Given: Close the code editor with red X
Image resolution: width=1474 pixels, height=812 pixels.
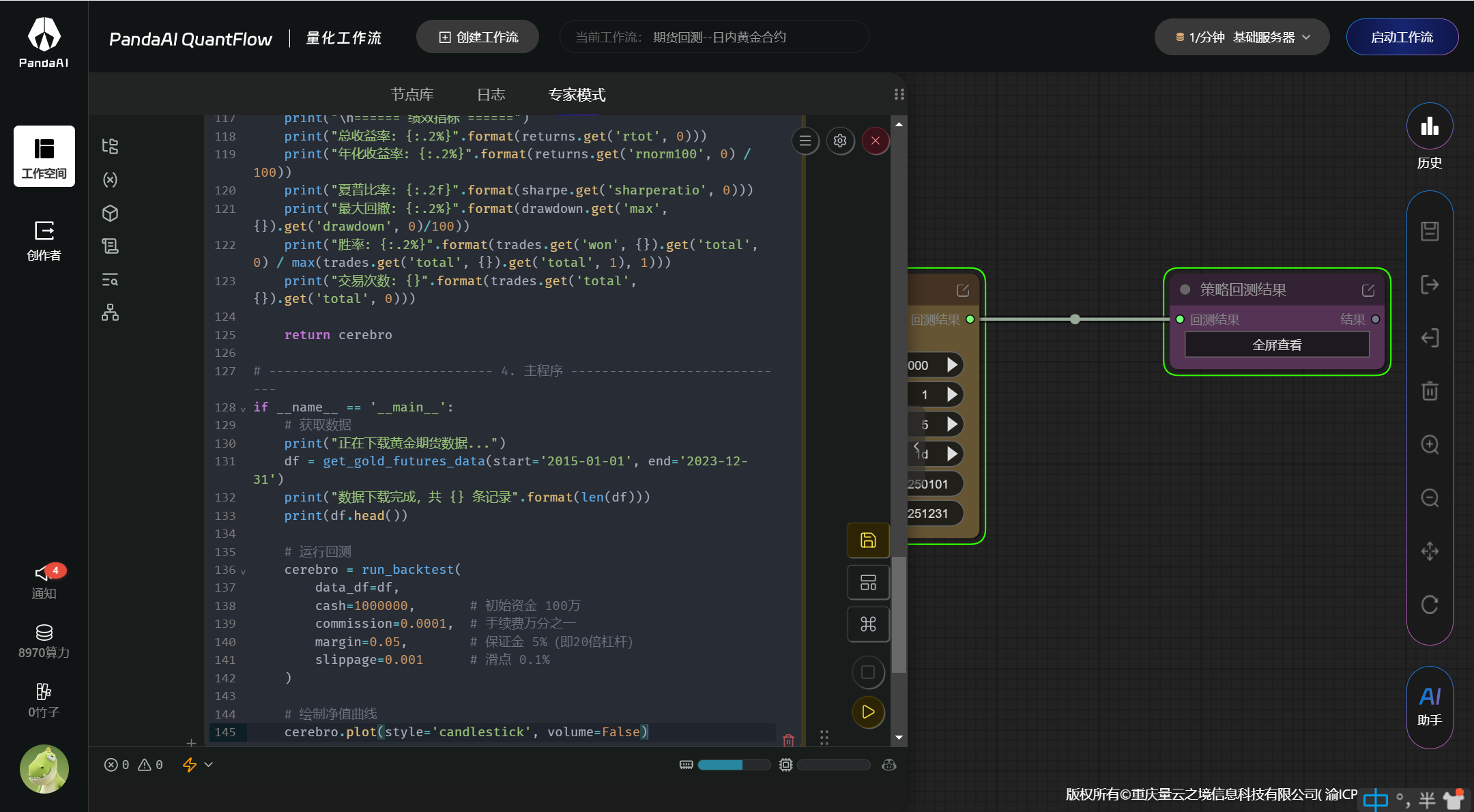Looking at the screenshot, I should click(x=876, y=141).
